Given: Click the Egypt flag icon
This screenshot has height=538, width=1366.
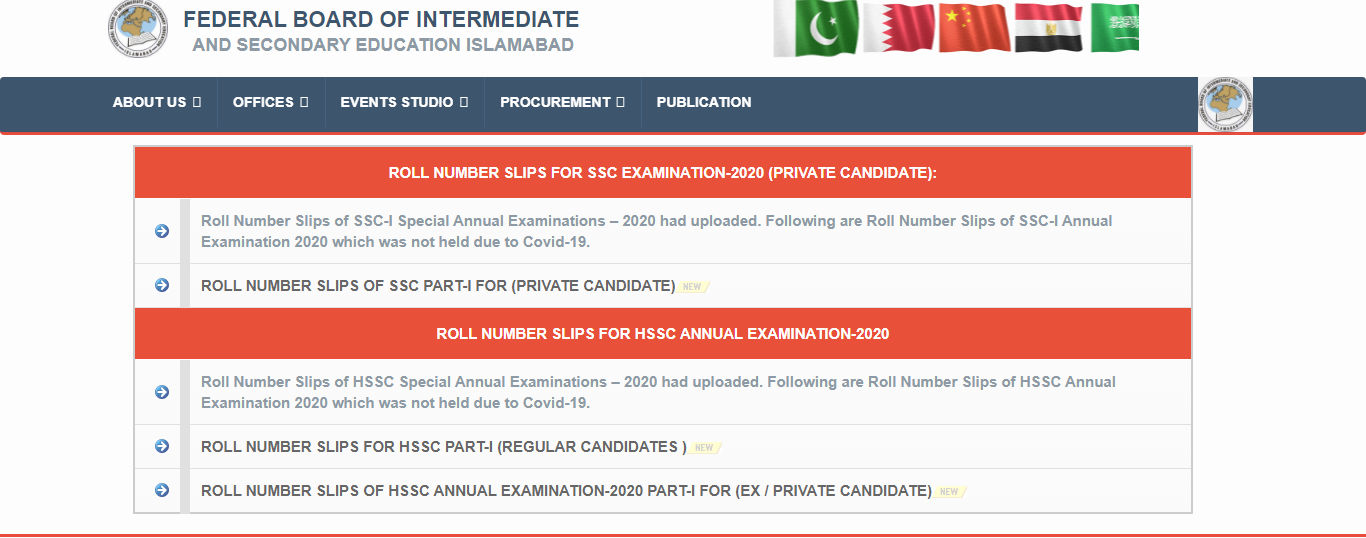Looking at the screenshot, I should tap(1049, 27).
